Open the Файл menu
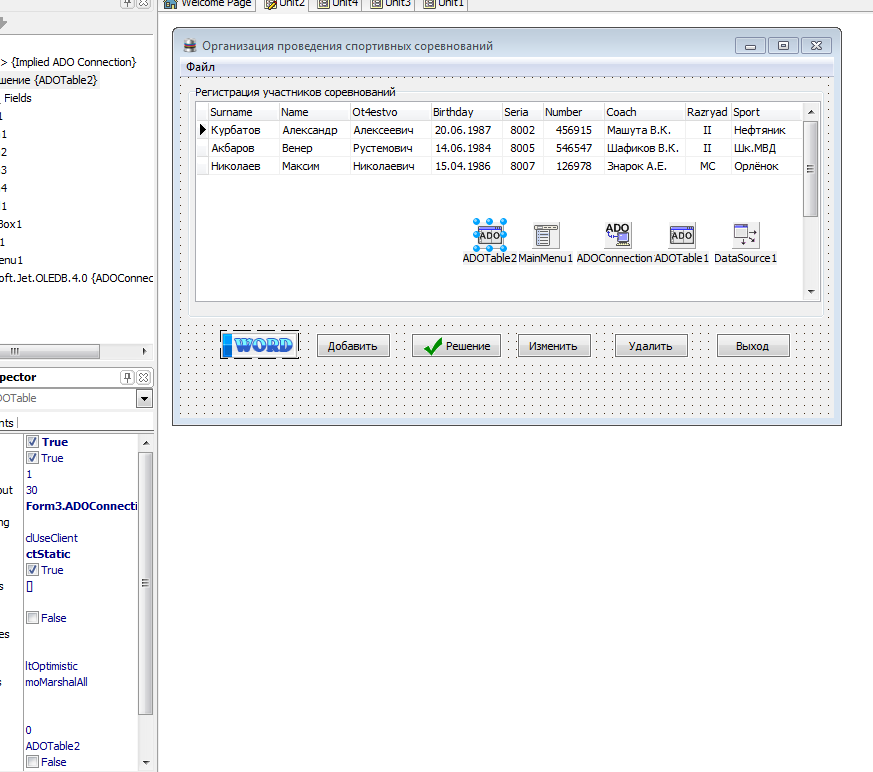This screenshot has width=873, height=772. coord(200,67)
